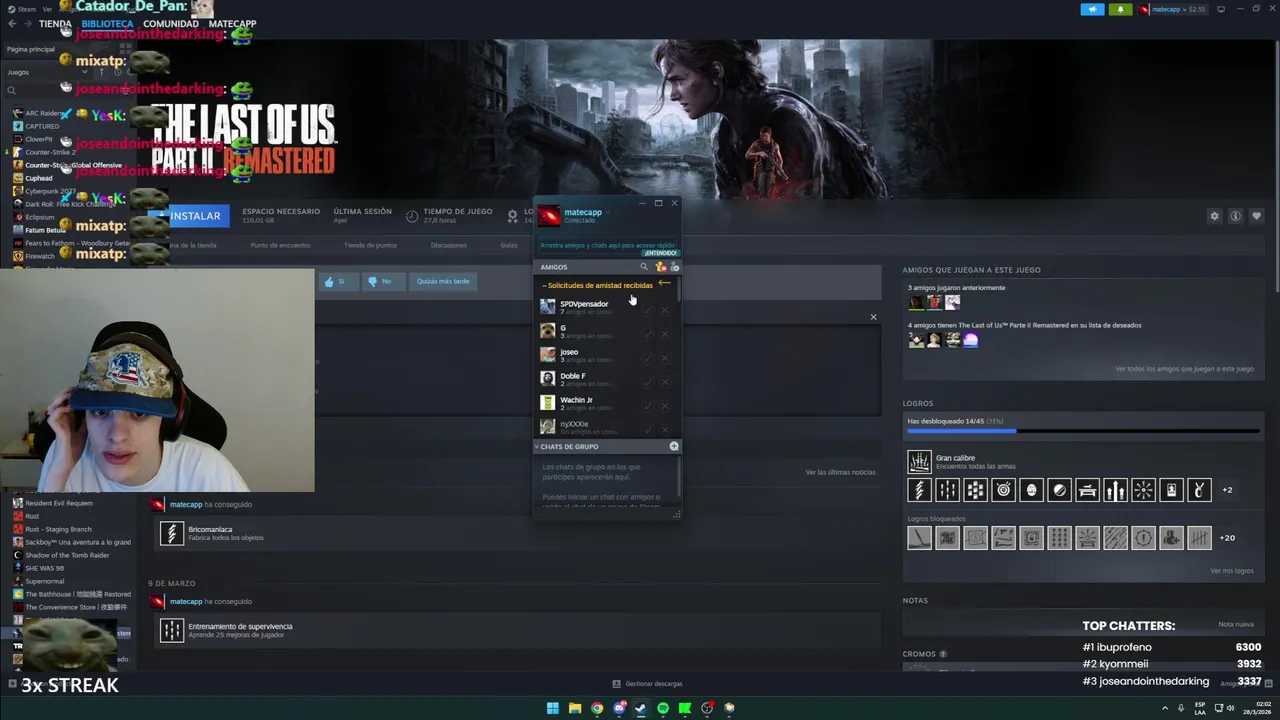Open File Explorer from the taskbar

(575, 708)
